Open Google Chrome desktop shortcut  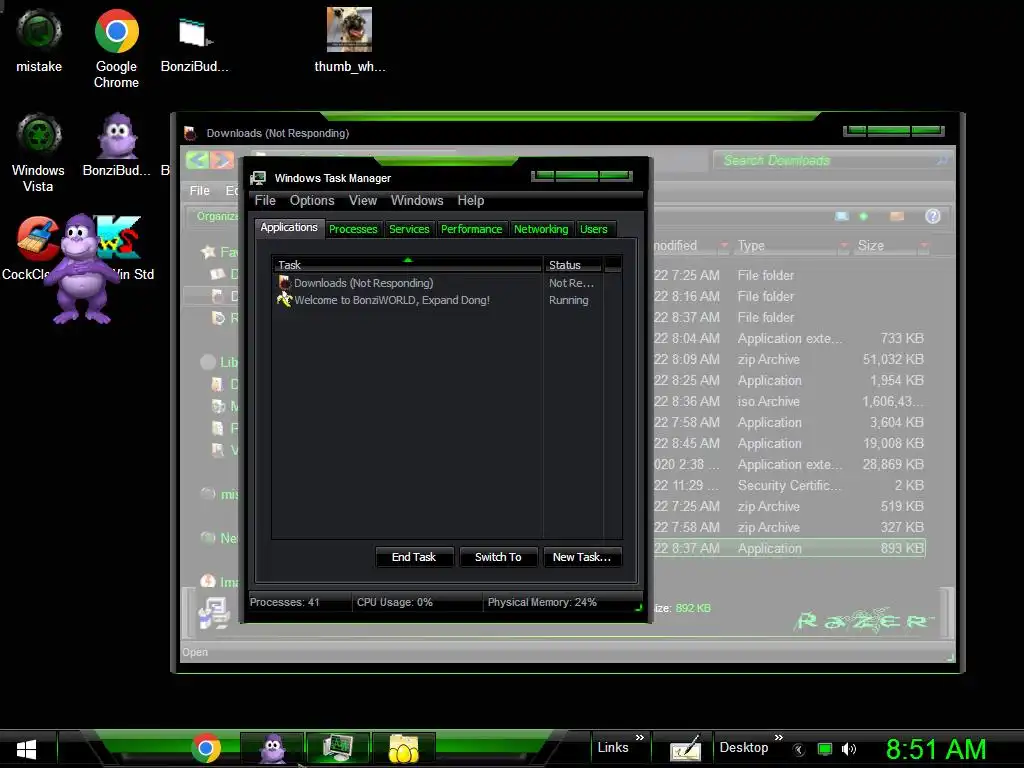pos(116,48)
